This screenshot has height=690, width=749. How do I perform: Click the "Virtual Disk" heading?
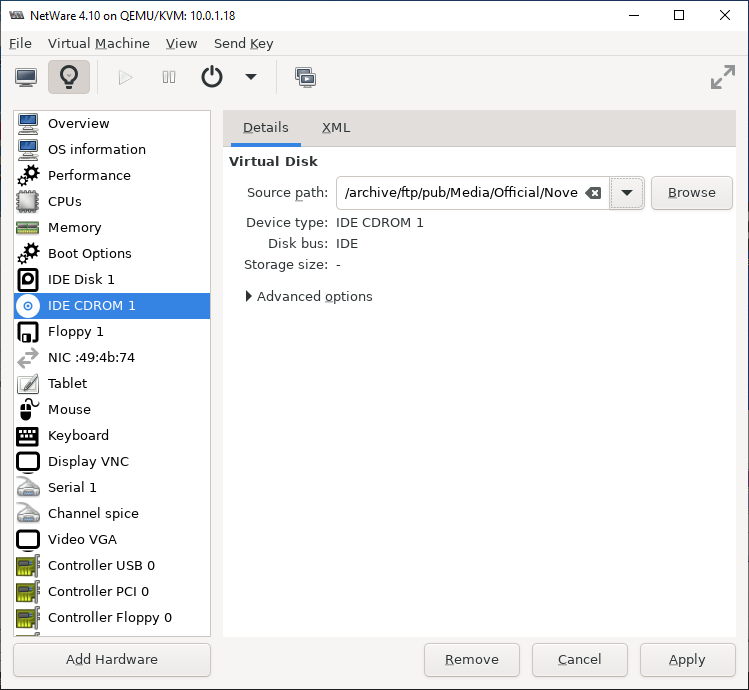point(273,162)
